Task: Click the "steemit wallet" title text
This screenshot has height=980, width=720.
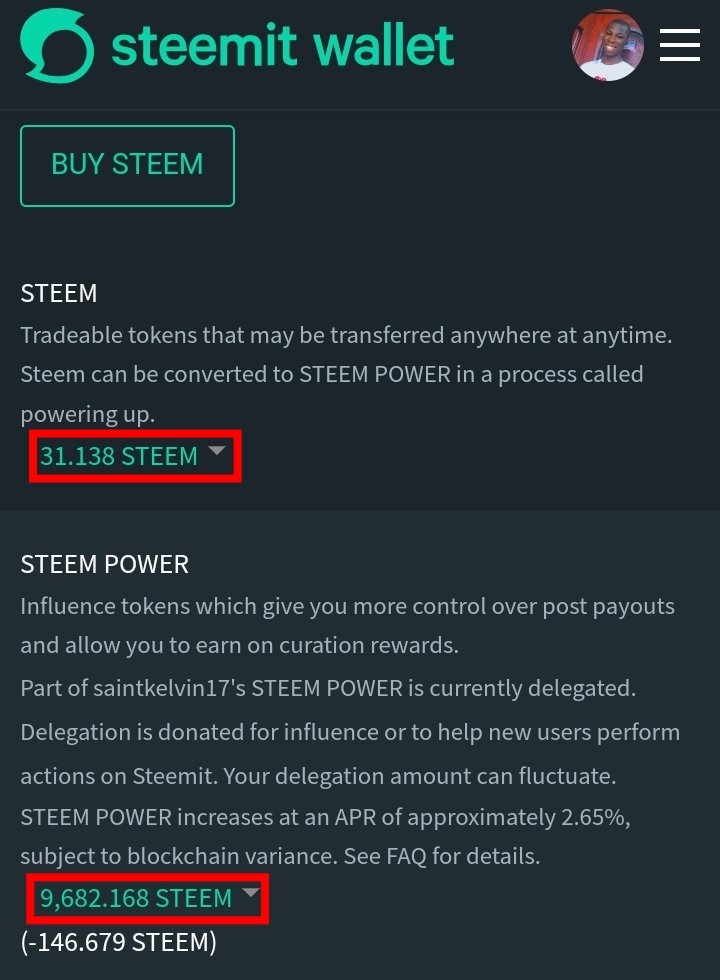Action: 283,45
